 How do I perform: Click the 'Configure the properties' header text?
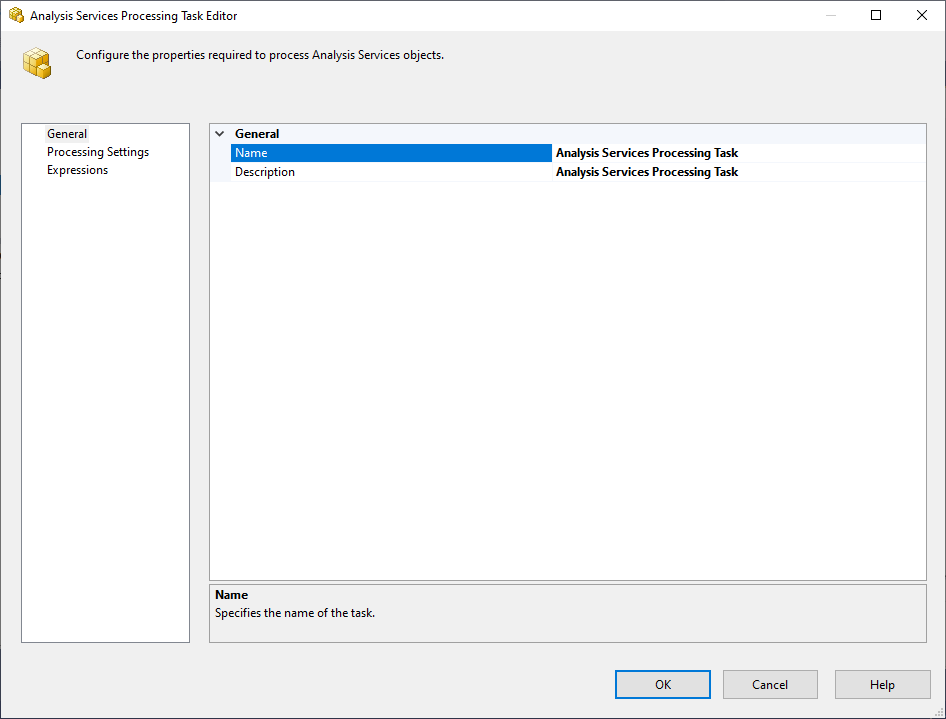260,55
